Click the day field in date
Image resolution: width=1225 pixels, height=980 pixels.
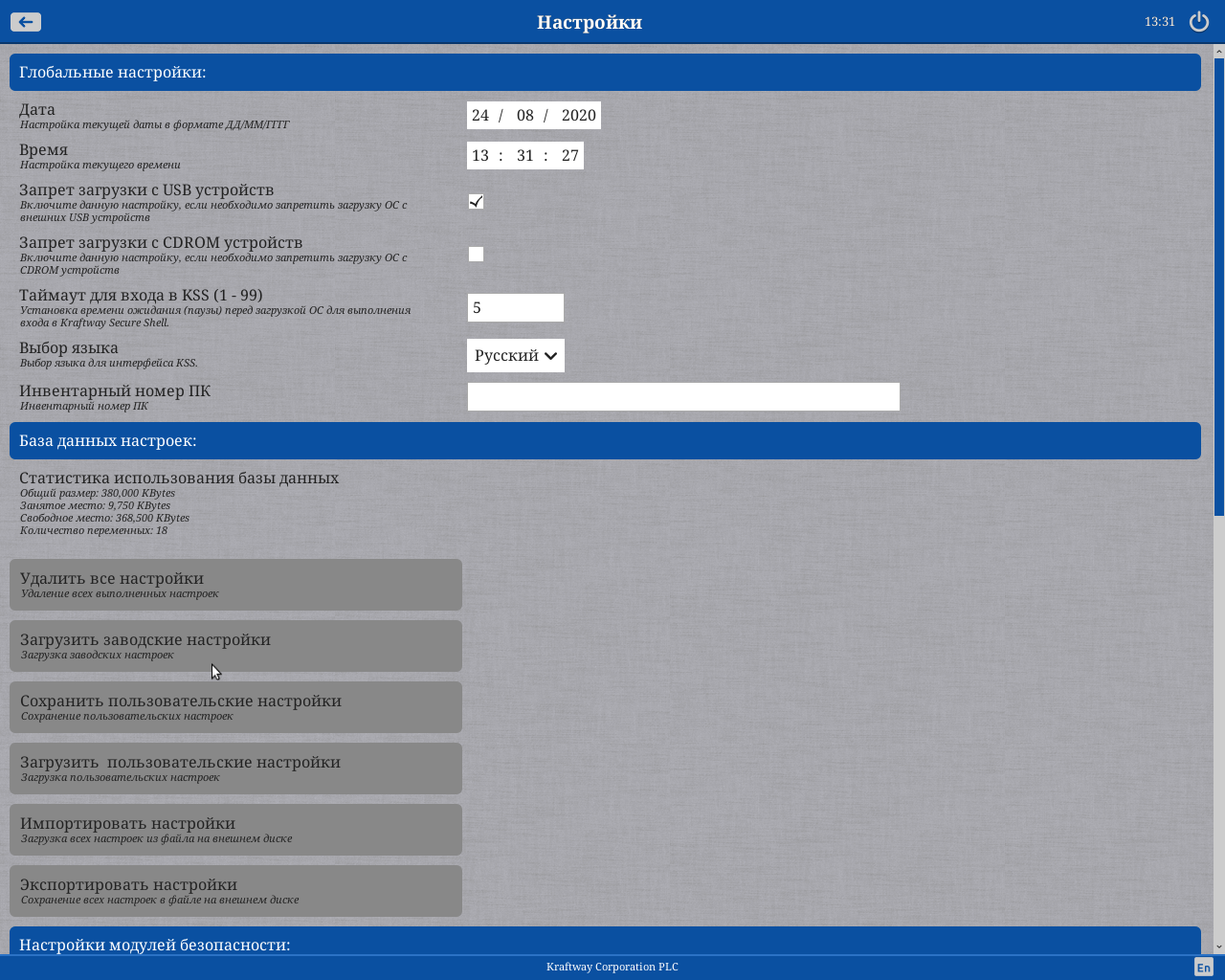click(480, 116)
